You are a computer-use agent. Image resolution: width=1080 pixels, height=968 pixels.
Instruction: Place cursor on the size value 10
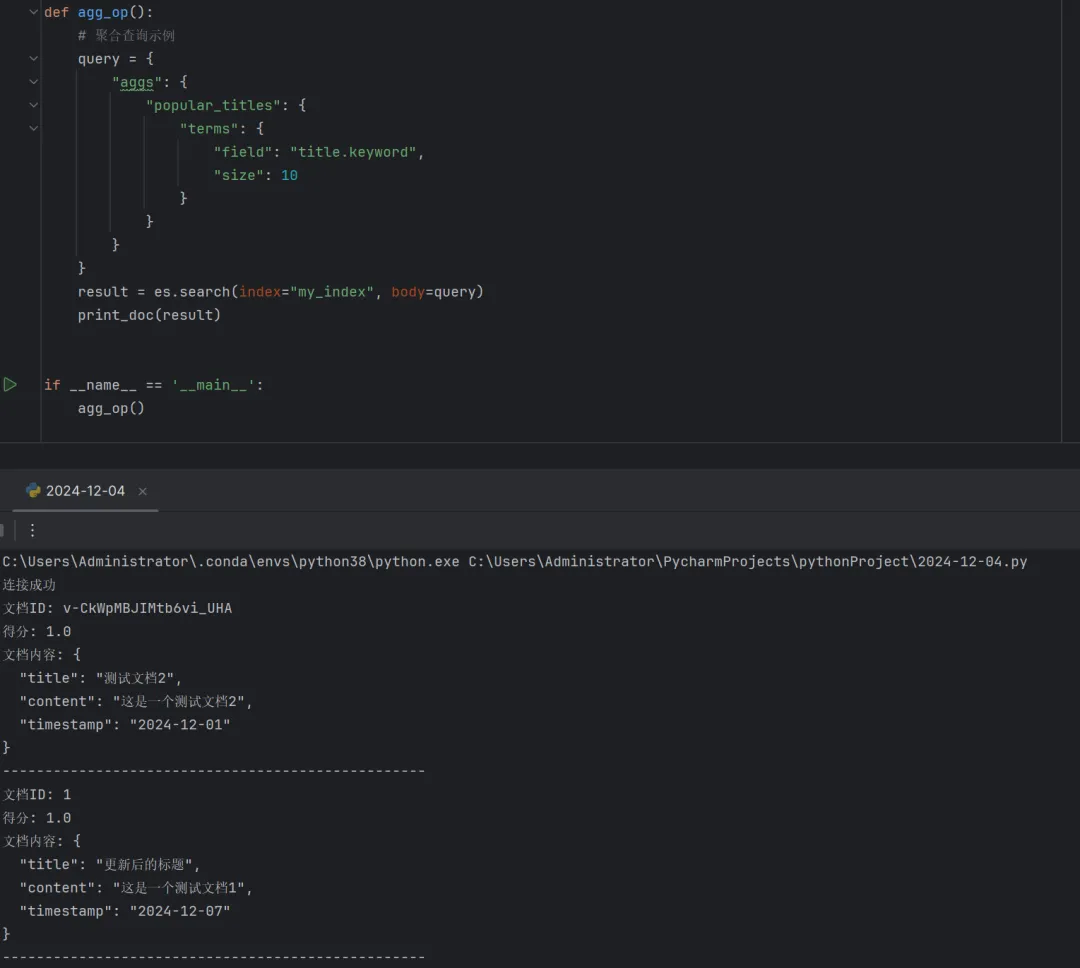(289, 175)
